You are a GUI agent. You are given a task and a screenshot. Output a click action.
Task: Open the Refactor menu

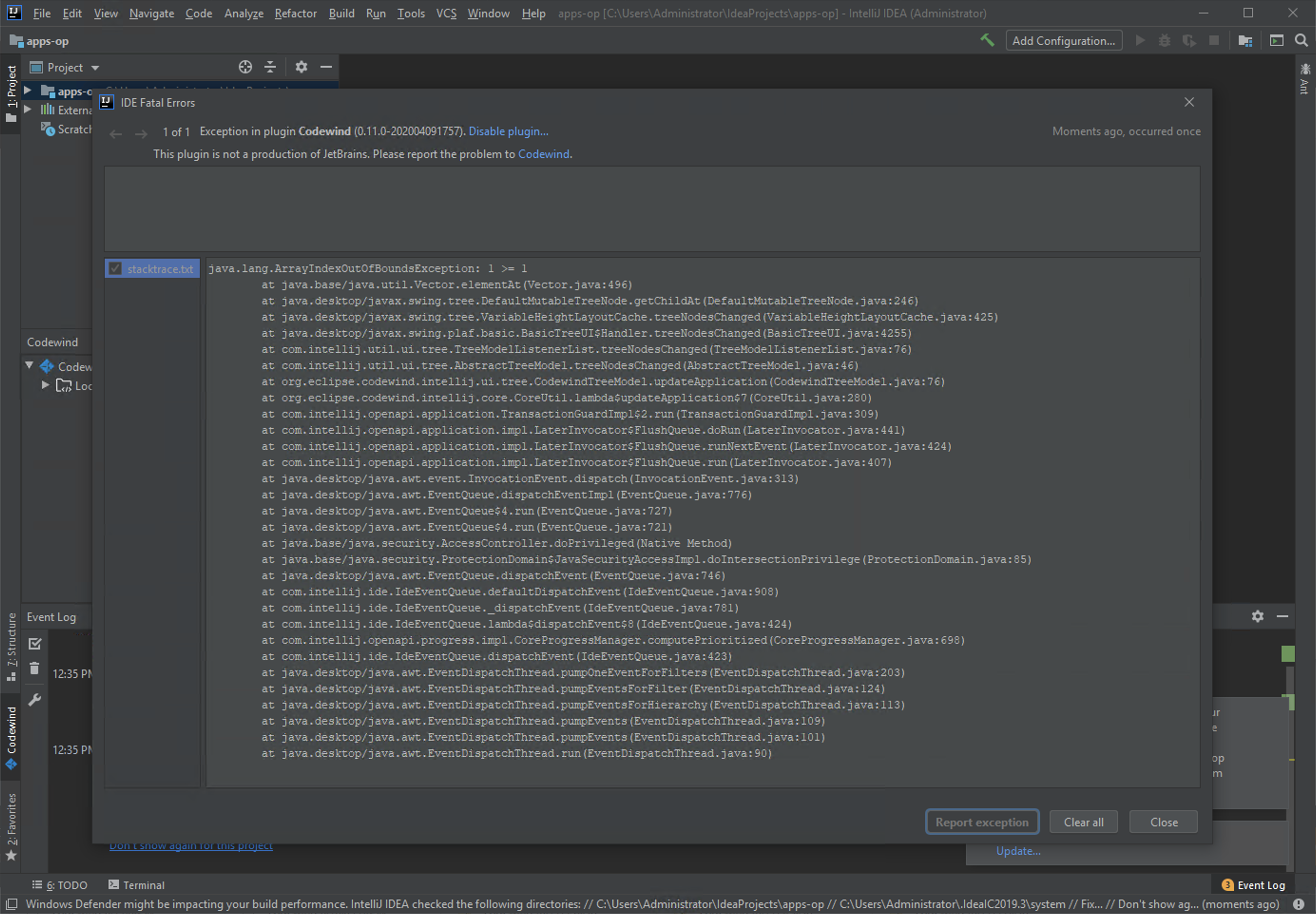(295, 13)
